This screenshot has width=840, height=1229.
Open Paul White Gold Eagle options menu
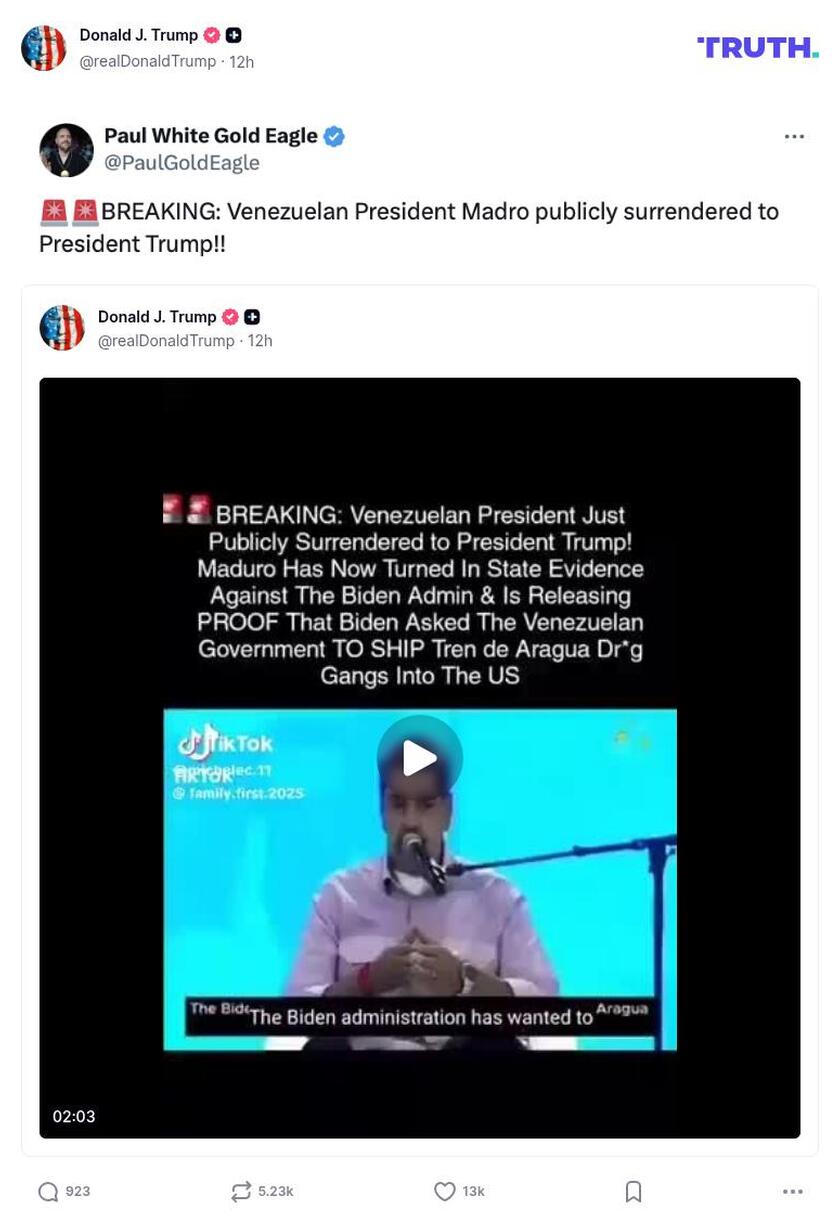tap(794, 137)
